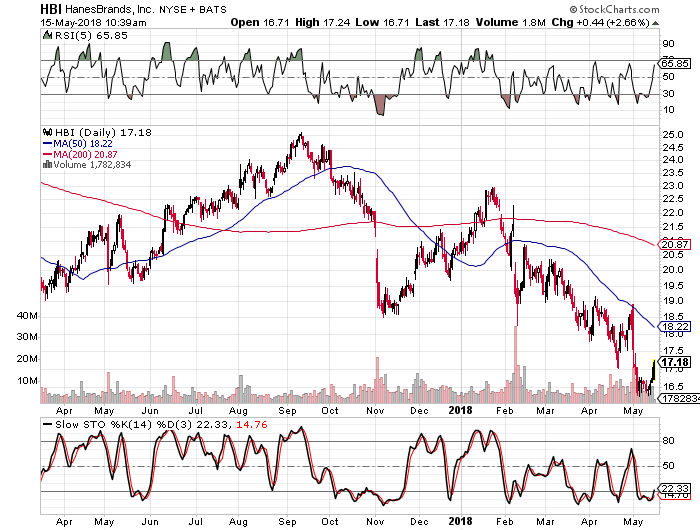Click the Sep label on price chart axis

point(287,410)
